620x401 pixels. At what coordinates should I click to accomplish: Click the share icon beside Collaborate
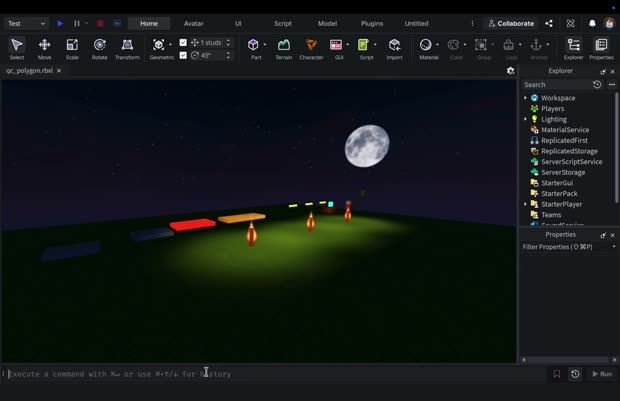[549, 23]
